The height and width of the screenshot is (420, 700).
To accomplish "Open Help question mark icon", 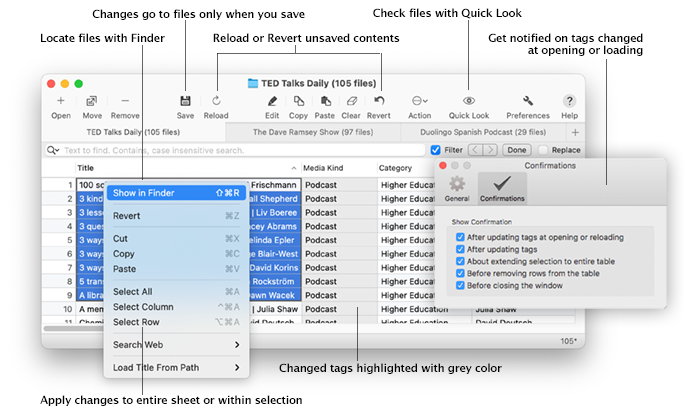I will [569, 101].
